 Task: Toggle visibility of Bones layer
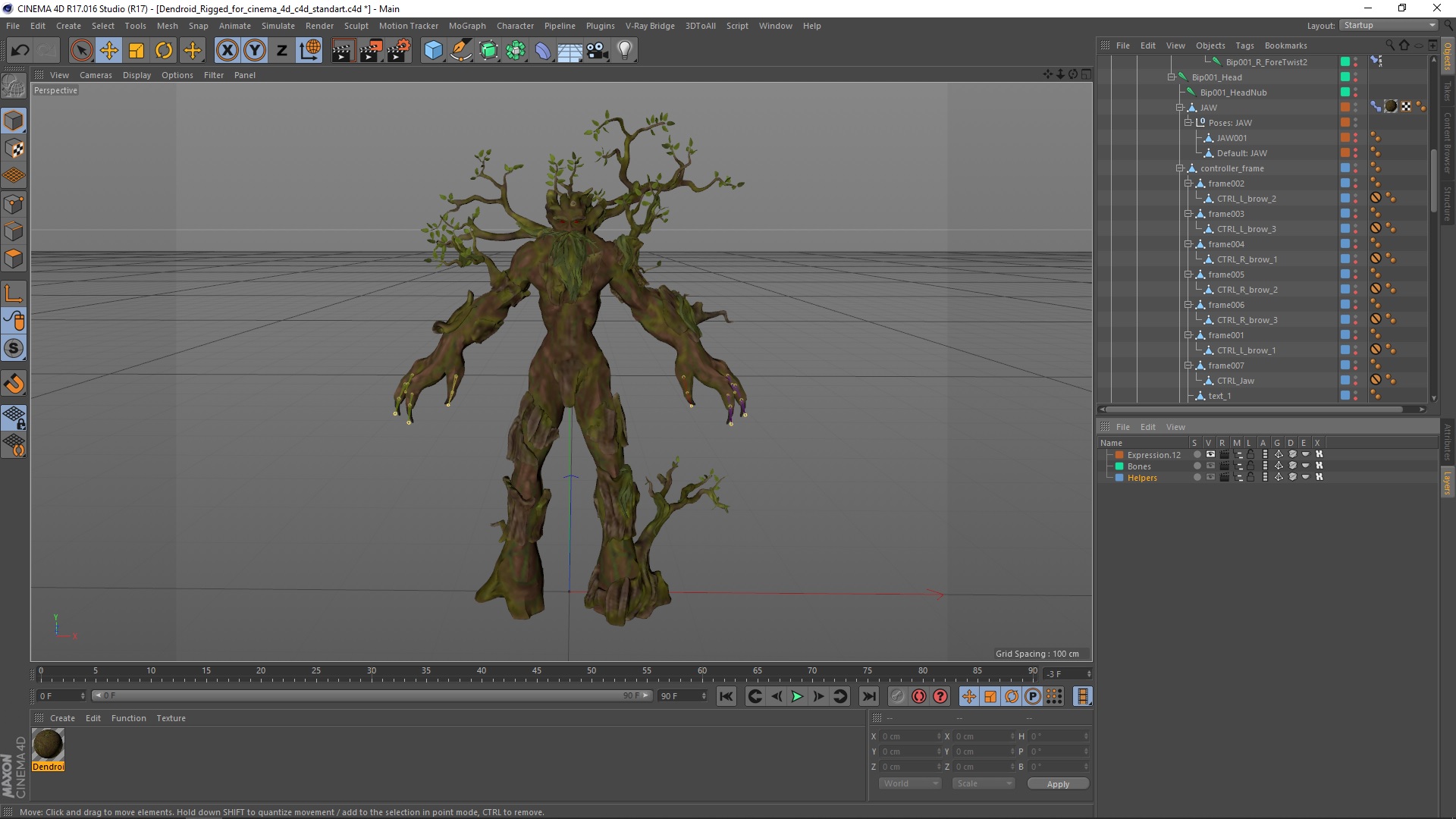1210,466
